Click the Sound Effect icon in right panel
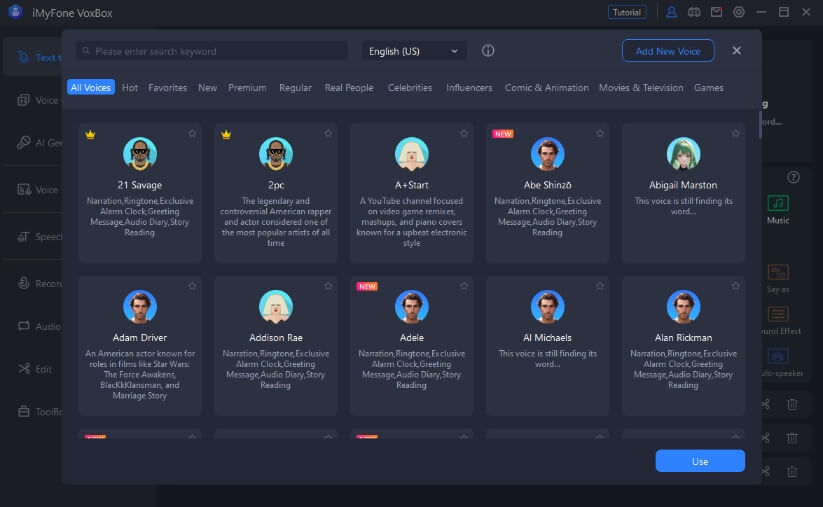The image size is (823, 507). [778, 314]
